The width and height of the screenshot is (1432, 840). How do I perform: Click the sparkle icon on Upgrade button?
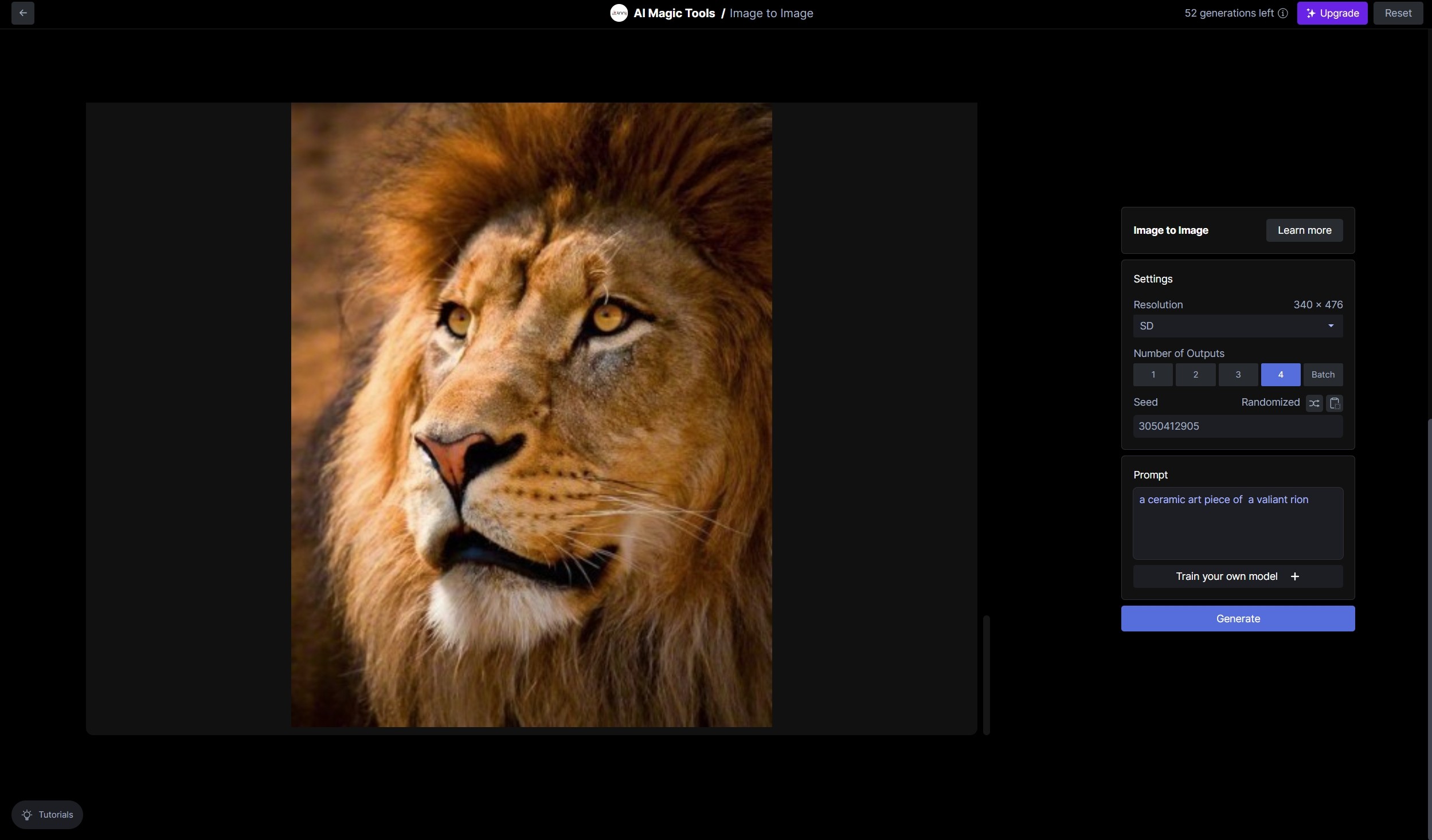(x=1310, y=13)
